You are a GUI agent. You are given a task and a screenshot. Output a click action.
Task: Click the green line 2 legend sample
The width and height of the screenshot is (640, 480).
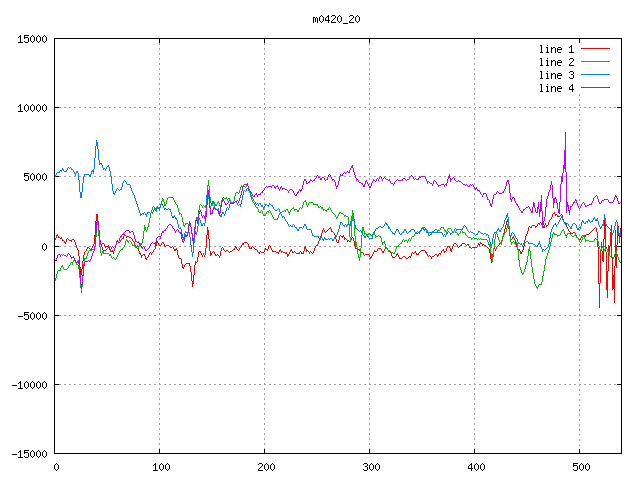pyautogui.click(x=595, y=62)
